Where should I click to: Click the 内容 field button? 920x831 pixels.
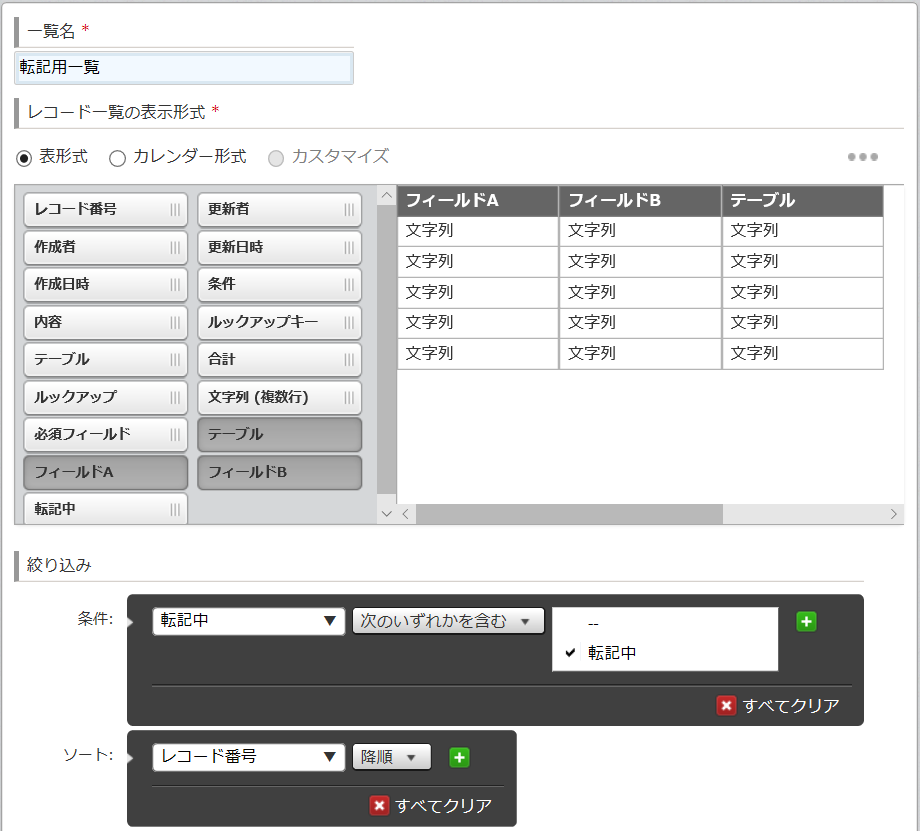(106, 322)
